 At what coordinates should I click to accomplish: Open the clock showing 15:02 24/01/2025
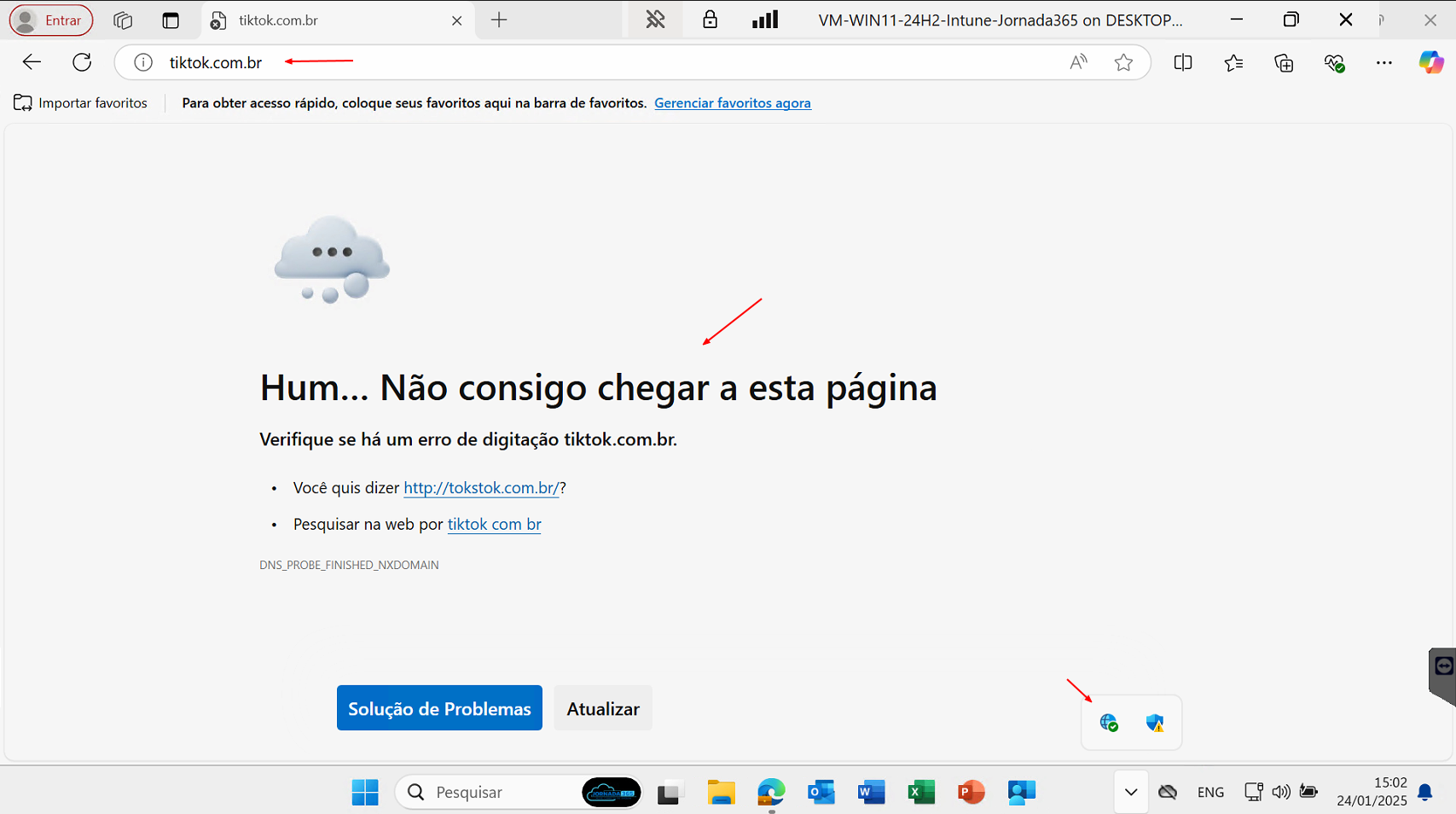click(x=1372, y=792)
